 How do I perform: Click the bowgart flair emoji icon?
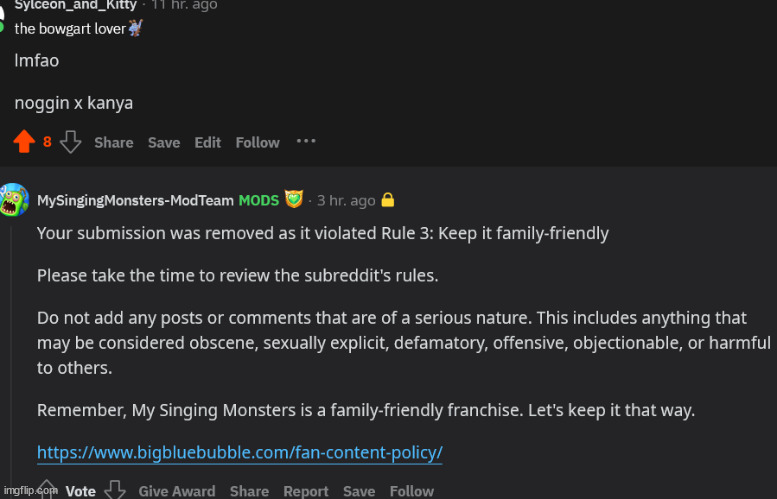(135, 28)
